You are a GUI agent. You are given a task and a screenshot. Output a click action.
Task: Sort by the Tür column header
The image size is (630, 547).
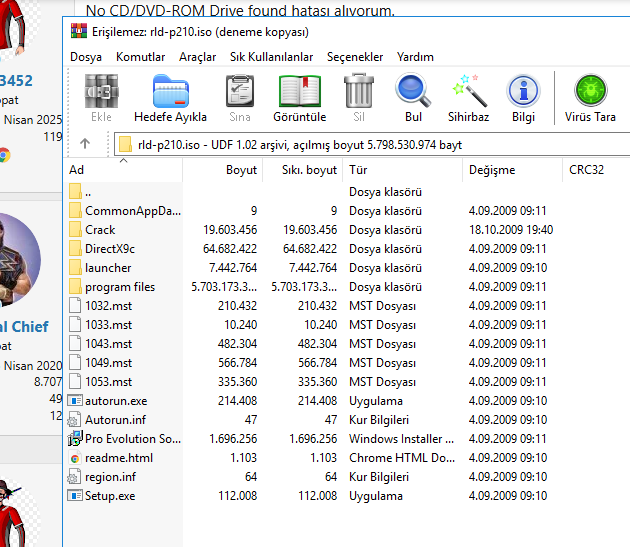point(403,170)
